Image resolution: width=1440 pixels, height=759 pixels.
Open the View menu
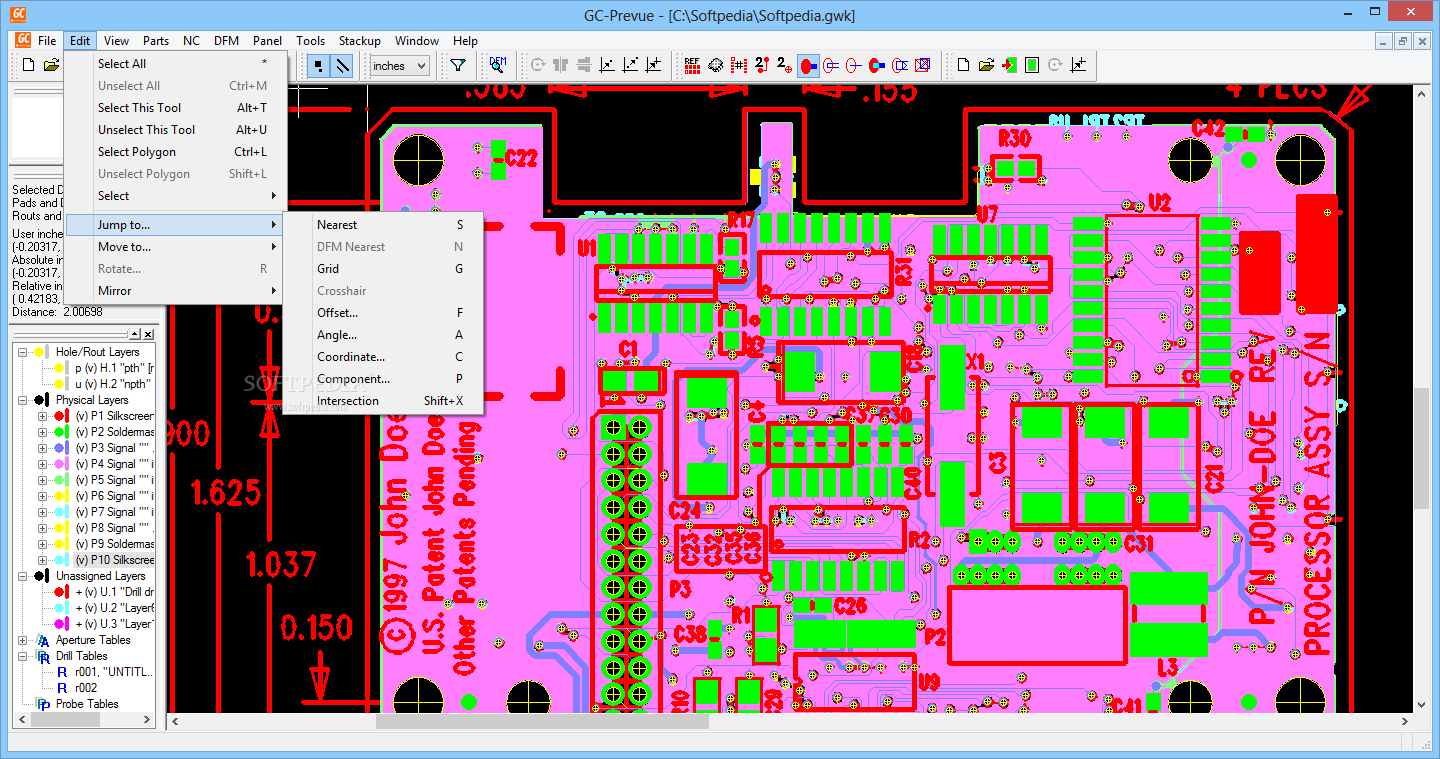(x=116, y=41)
